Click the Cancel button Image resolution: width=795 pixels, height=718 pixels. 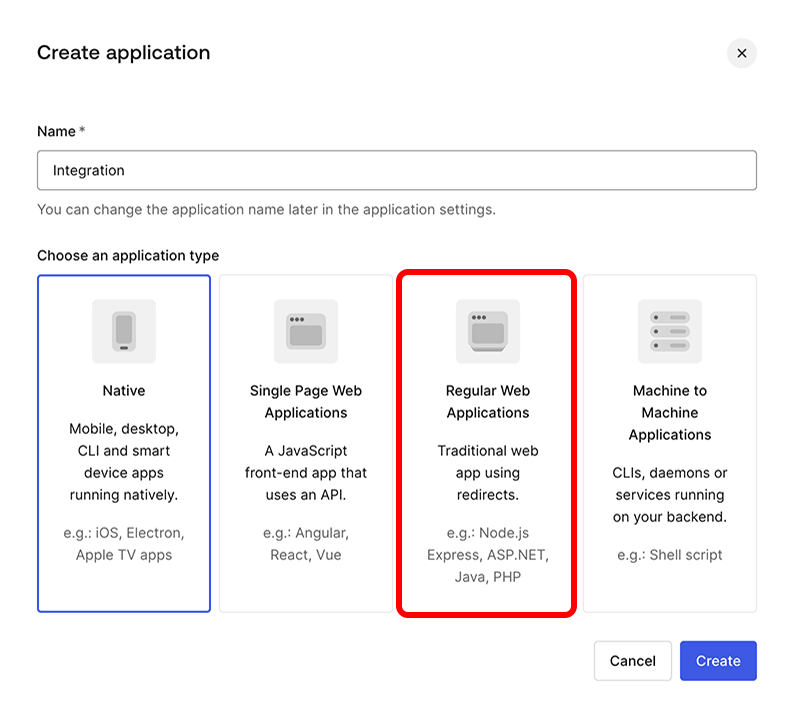[633, 661]
